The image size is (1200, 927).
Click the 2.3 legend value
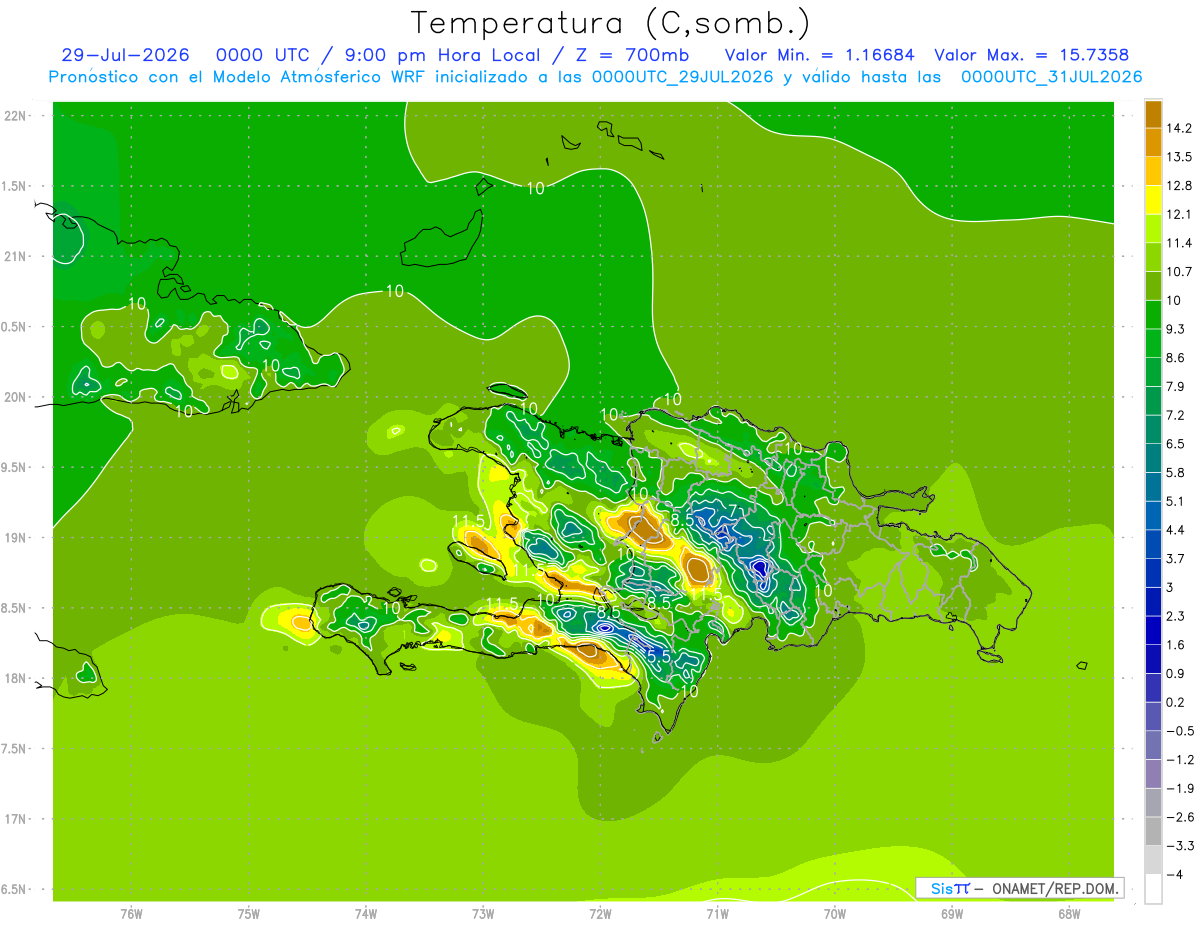pos(1177,615)
